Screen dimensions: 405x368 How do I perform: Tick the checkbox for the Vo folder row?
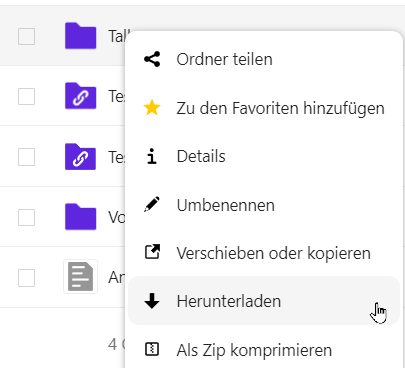26,217
